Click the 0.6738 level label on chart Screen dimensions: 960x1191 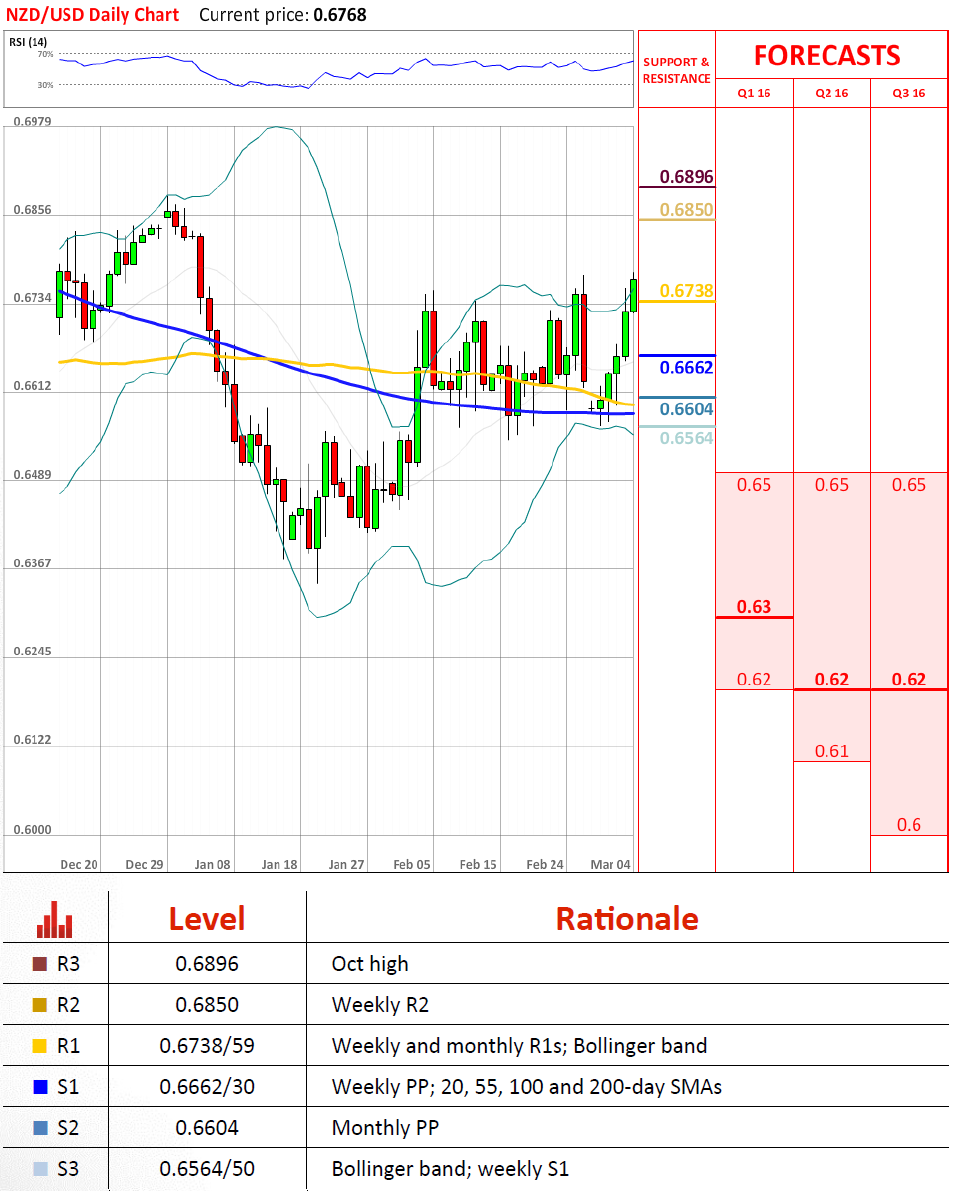click(x=687, y=291)
